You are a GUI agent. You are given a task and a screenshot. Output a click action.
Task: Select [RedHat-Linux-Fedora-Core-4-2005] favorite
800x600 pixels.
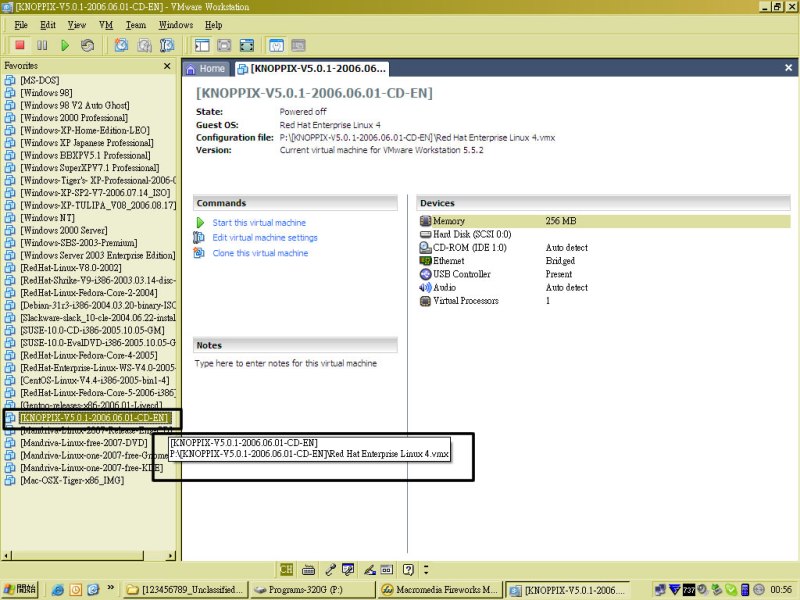(x=89, y=355)
